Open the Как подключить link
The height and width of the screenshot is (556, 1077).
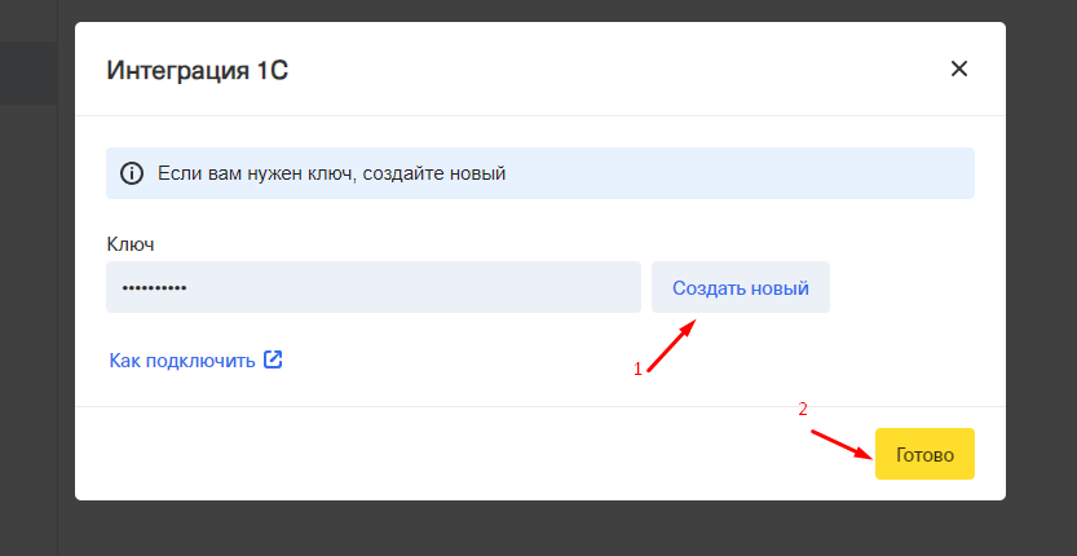click(182, 361)
